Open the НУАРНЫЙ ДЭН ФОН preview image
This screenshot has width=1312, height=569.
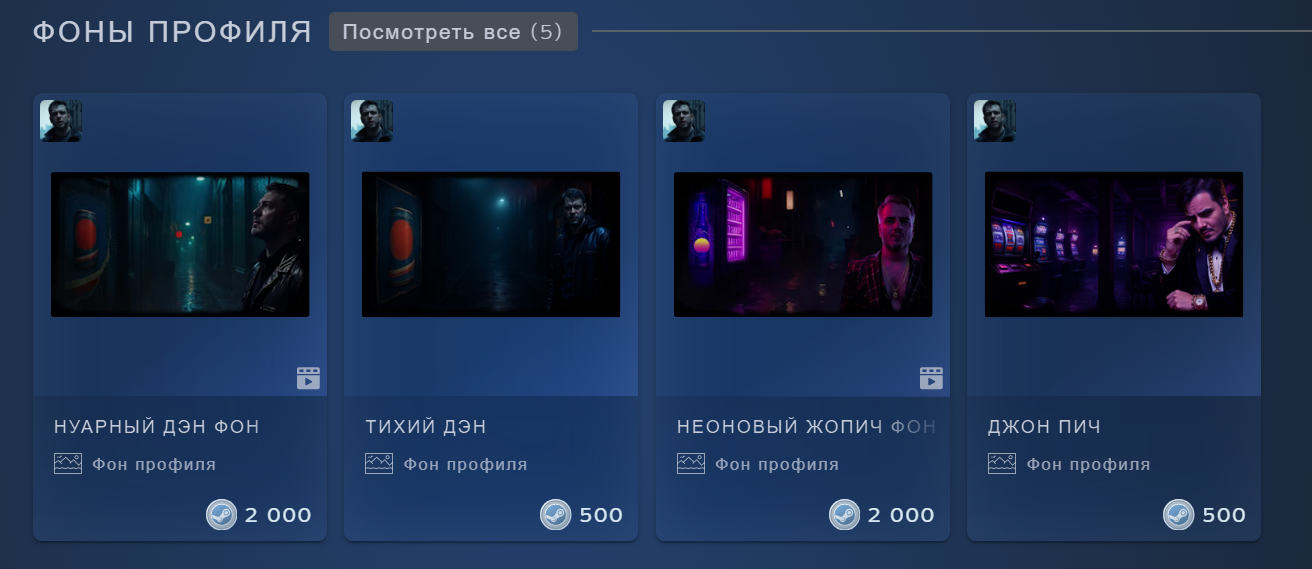coord(180,245)
